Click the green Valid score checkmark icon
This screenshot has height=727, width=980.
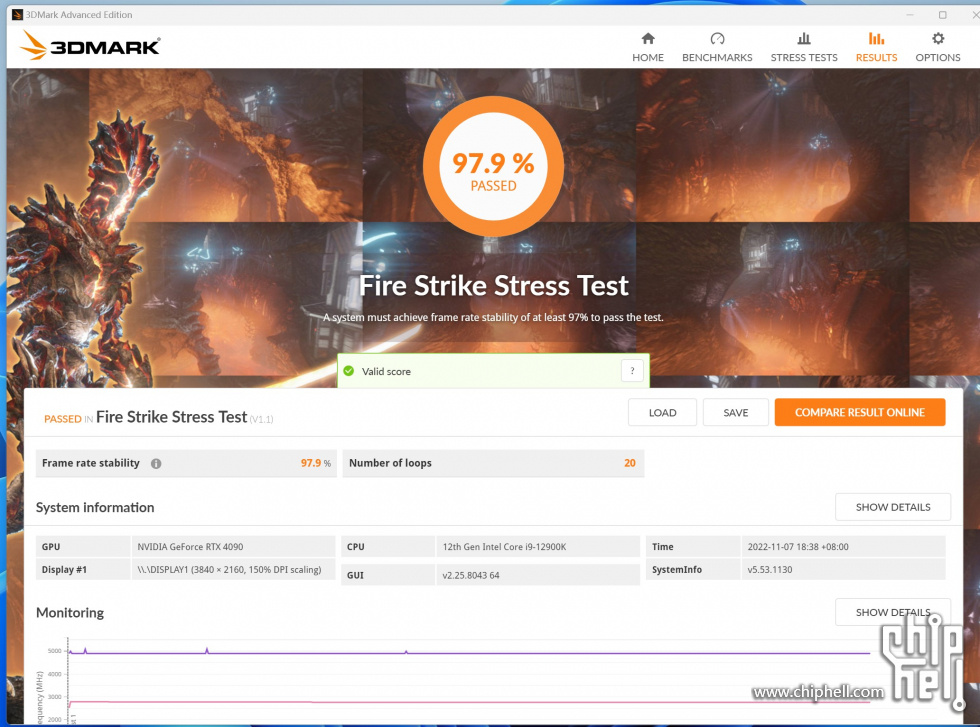pos(349,371)
